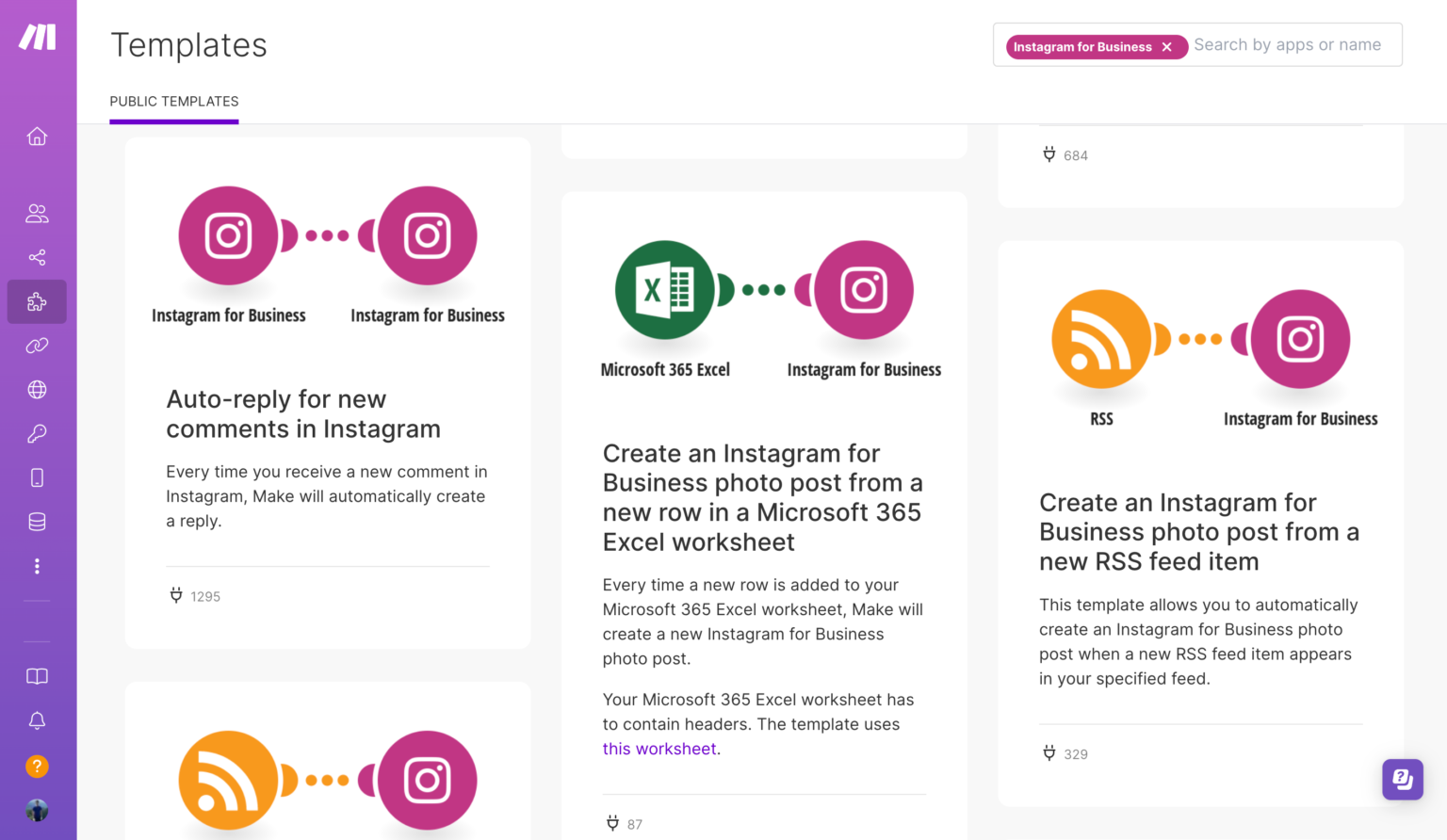The height and width of the screenshot is (840, 1447).
Task: Open the orange Help question mark
Action: pyautogui.click(x=37, y=766)
